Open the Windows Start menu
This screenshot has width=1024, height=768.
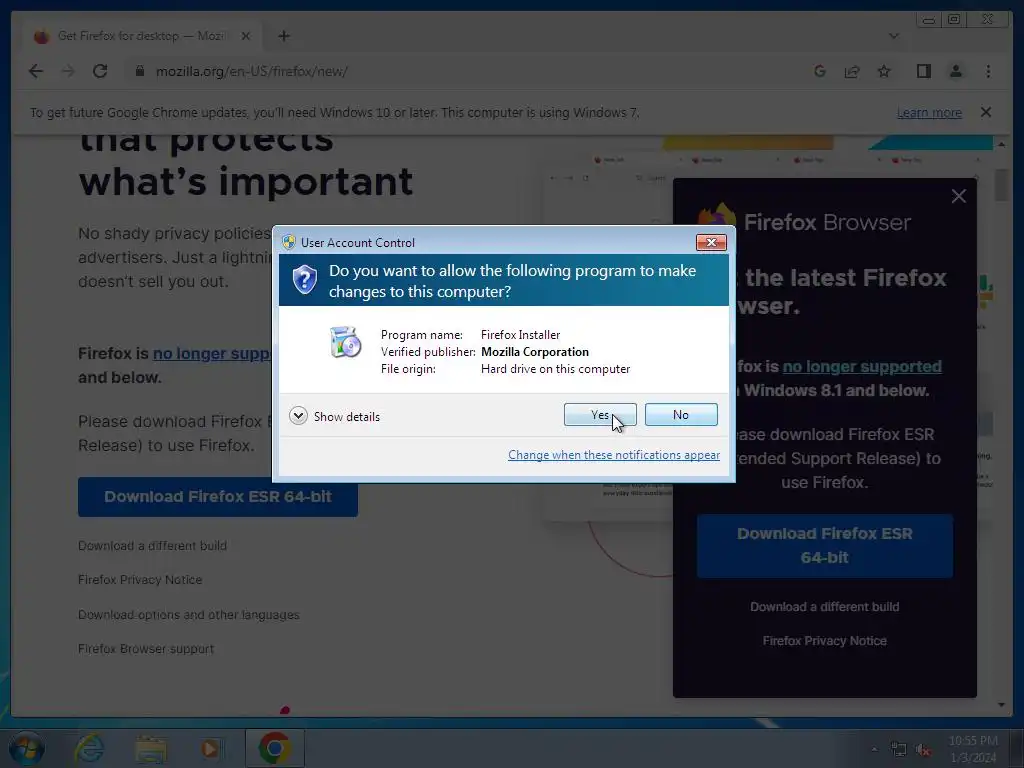click(x=27, y=748)
